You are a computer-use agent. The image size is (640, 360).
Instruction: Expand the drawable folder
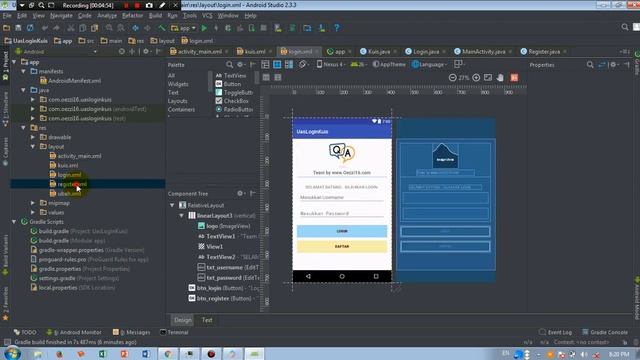[x=33, y=137]
